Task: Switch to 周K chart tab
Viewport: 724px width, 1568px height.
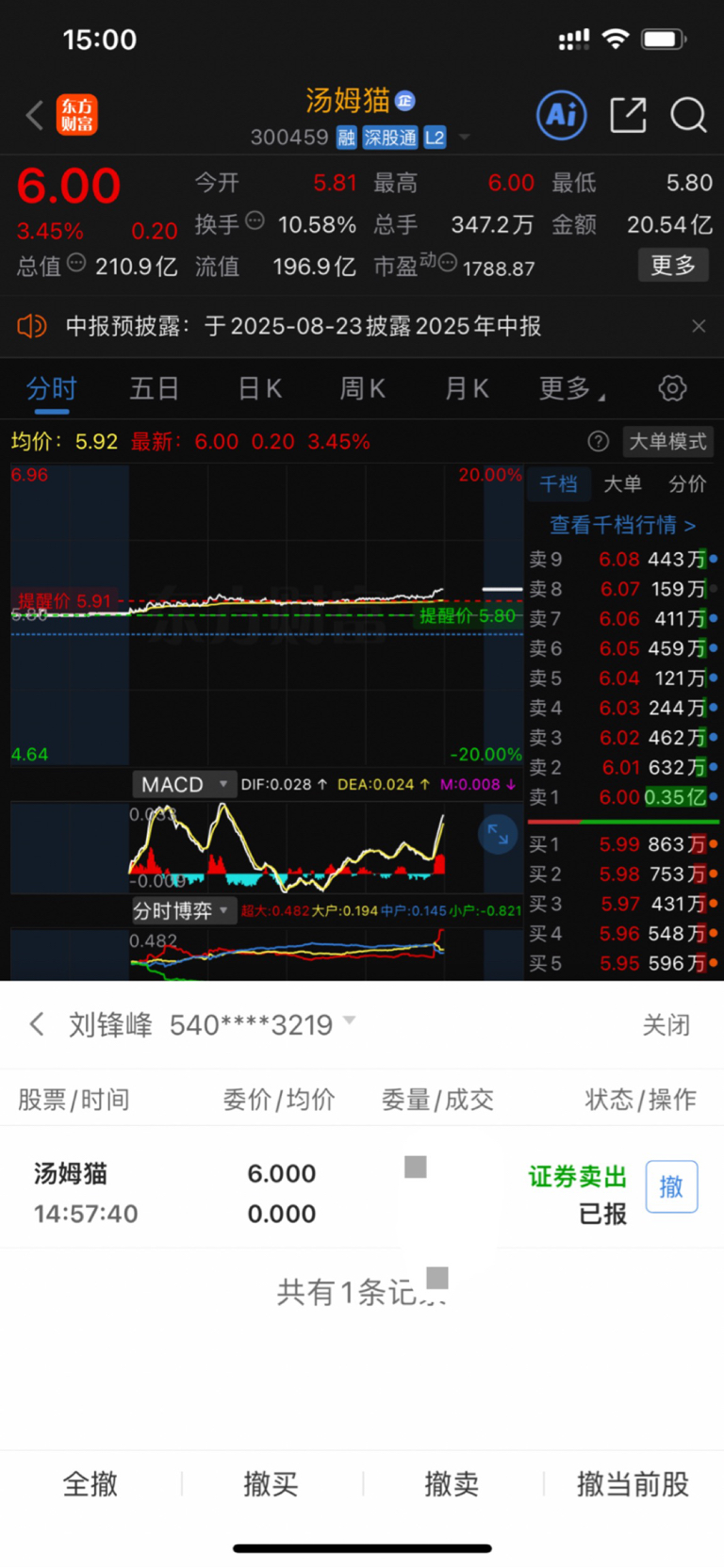Action: pyautogui.click(x=363, y=388)
